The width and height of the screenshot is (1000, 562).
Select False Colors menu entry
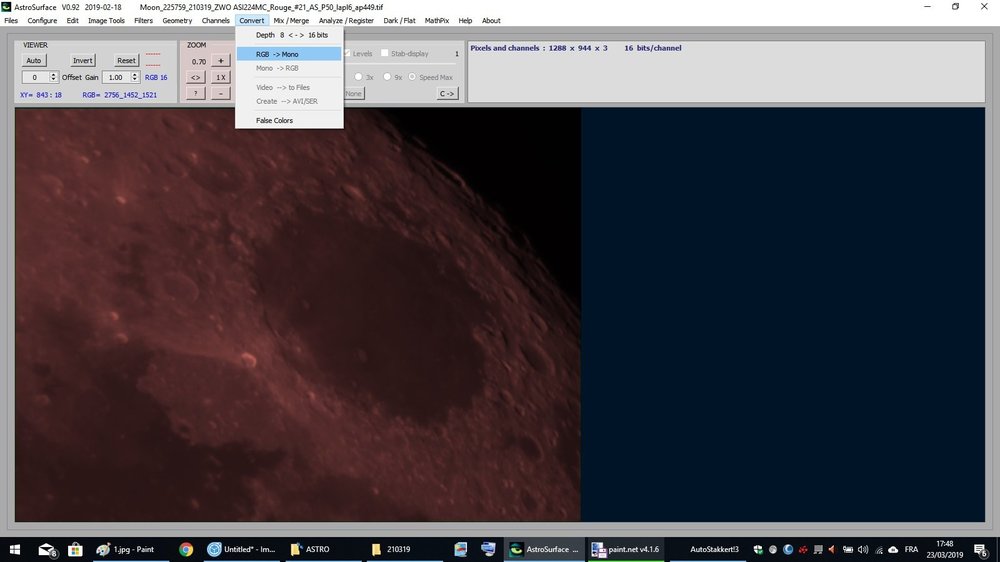point(274,121)
